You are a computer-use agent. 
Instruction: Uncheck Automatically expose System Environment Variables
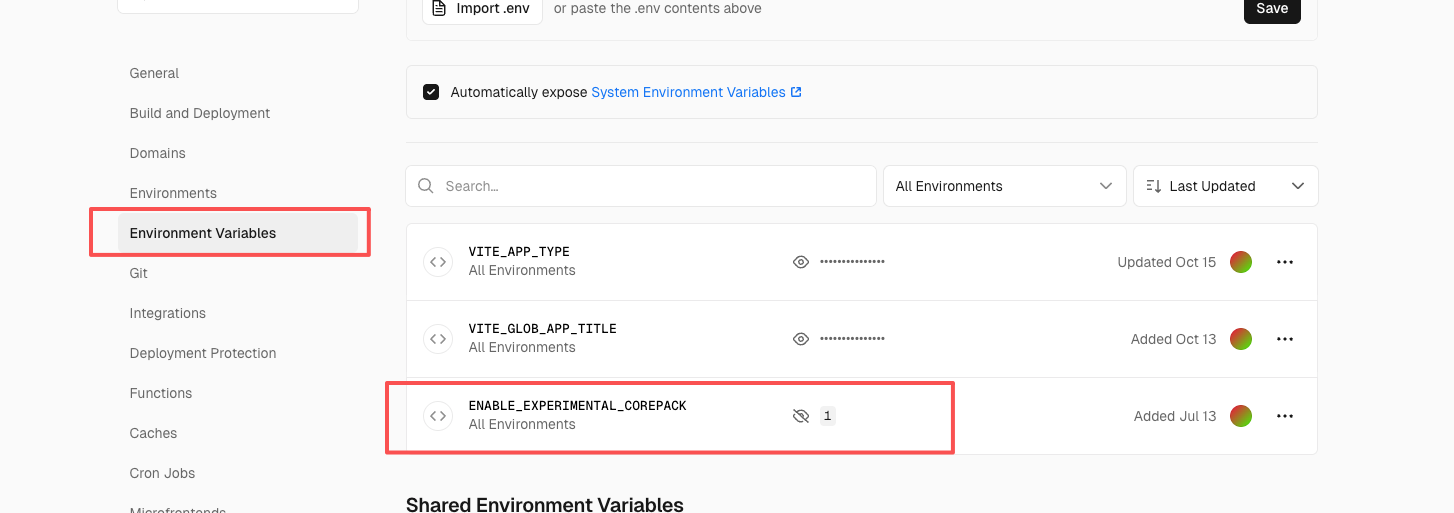[x=431, y=92]
